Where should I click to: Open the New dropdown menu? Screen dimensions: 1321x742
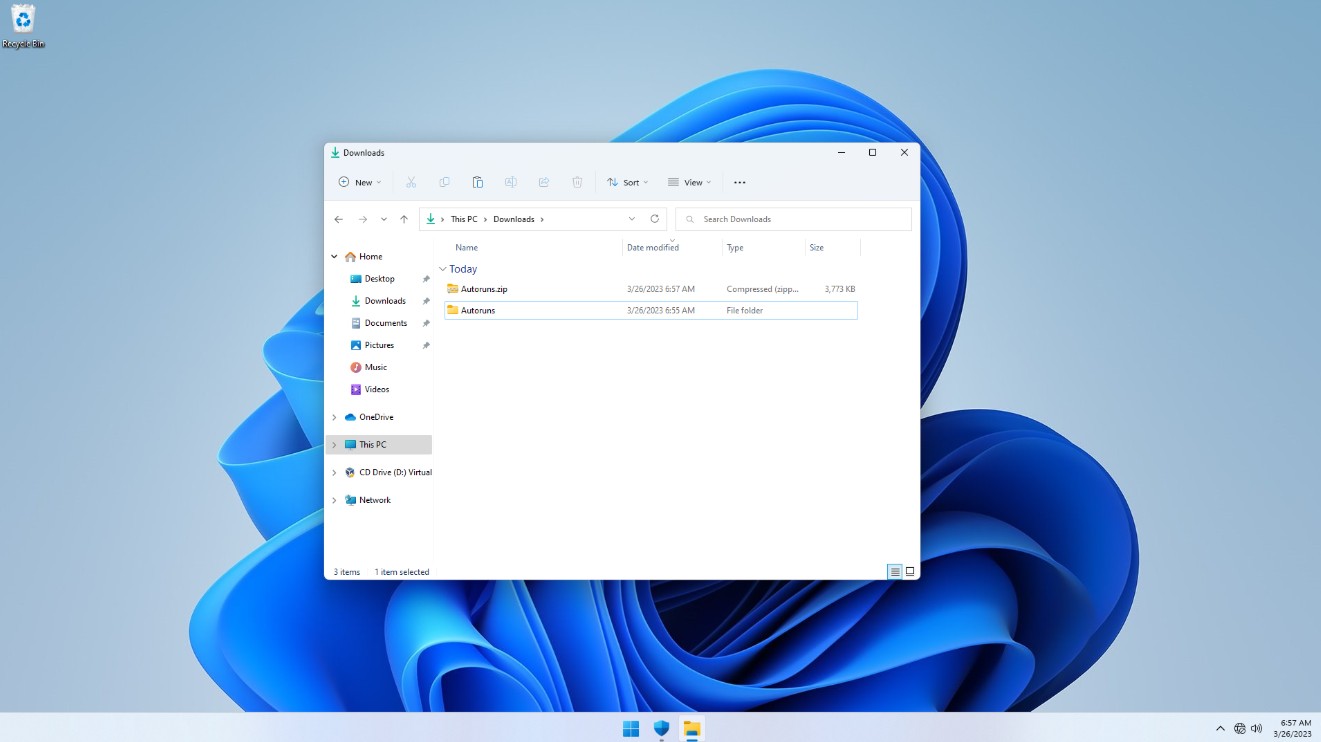(360, 182)
